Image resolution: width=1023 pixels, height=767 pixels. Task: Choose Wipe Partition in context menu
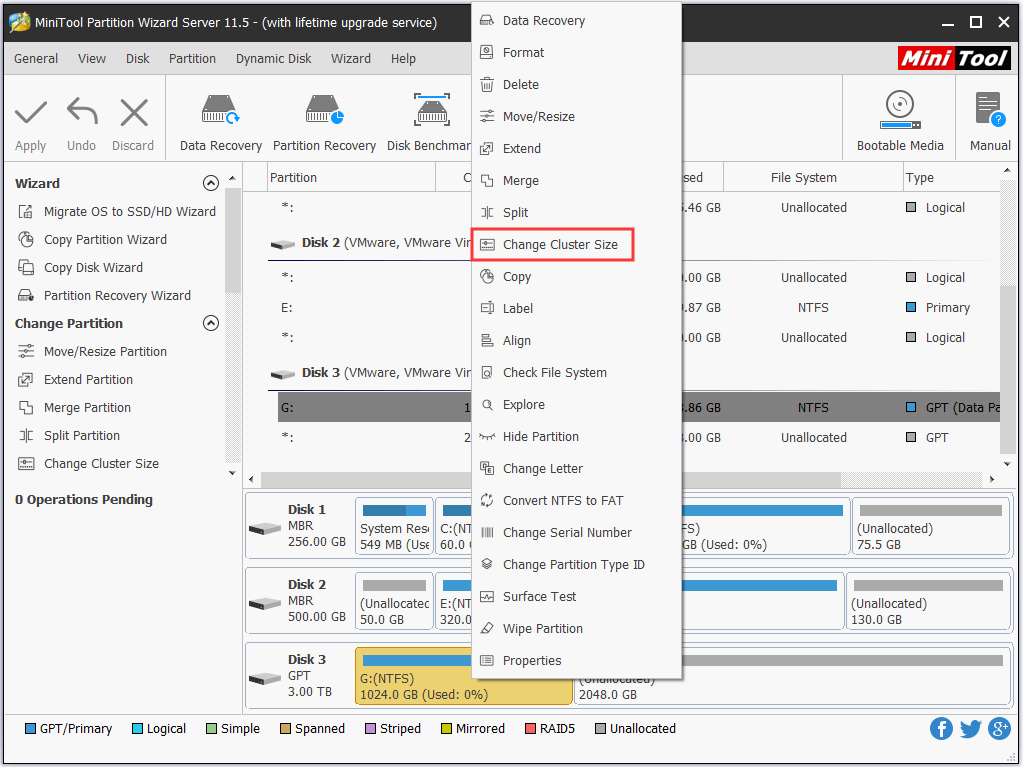pyautogui.click(x=577, y=628)
